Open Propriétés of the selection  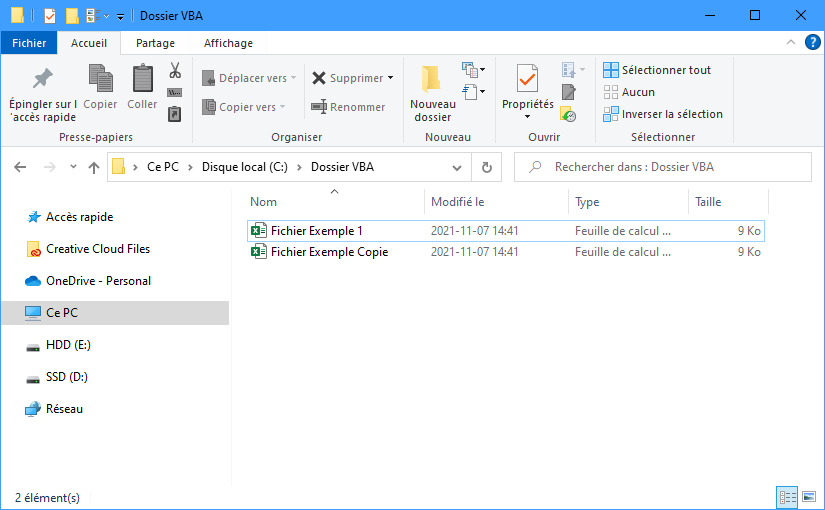(527, 87)
